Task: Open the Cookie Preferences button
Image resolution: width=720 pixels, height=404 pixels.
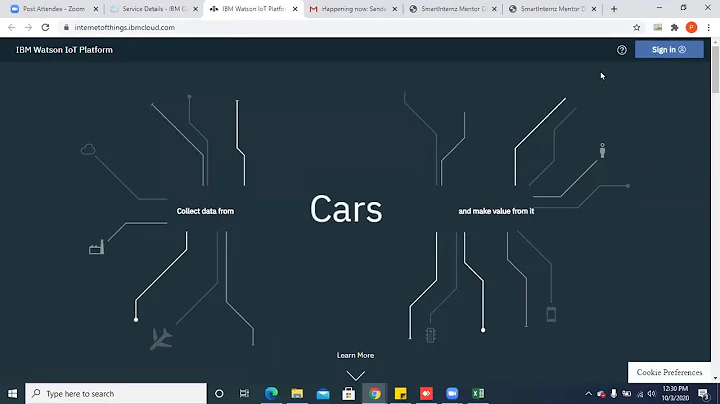Action: 669,372
